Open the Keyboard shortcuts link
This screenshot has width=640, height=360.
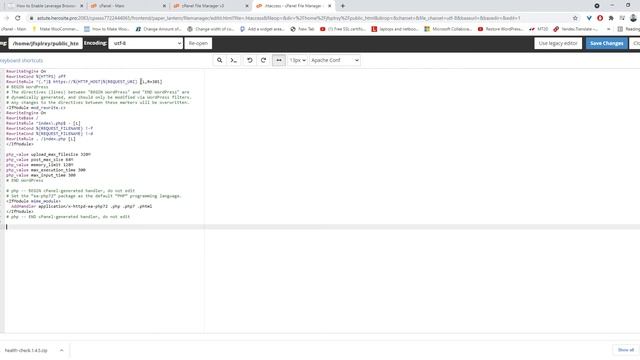pos(22,60)
